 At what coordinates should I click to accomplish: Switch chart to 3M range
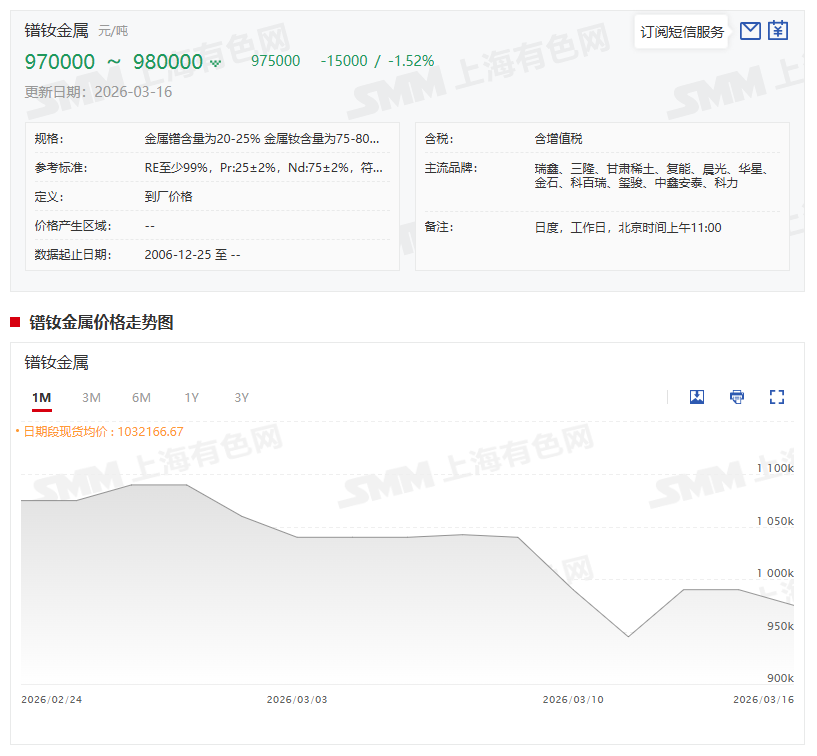tap(91, 398)
